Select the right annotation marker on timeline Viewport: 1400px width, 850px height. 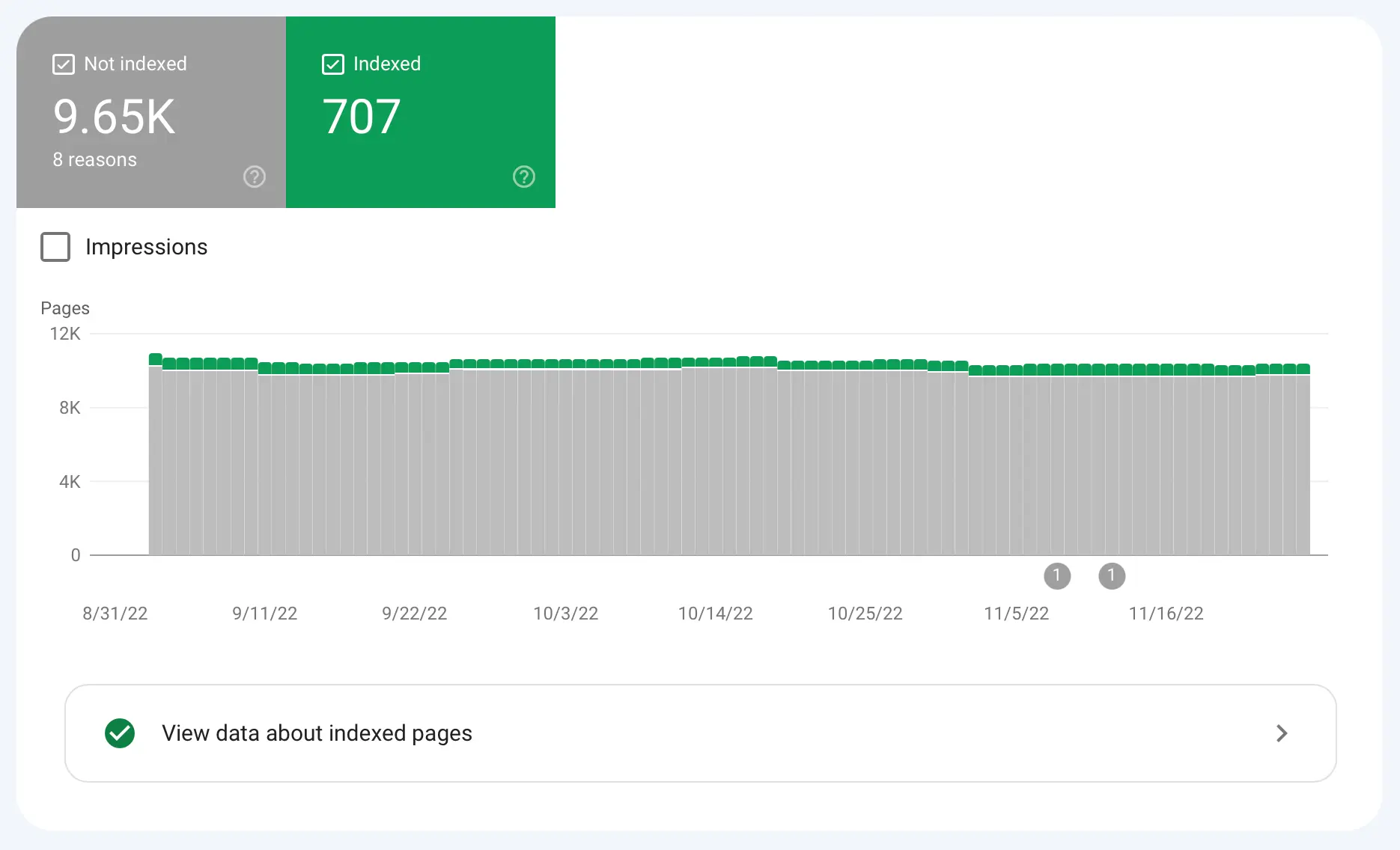tap(1112, 575)
